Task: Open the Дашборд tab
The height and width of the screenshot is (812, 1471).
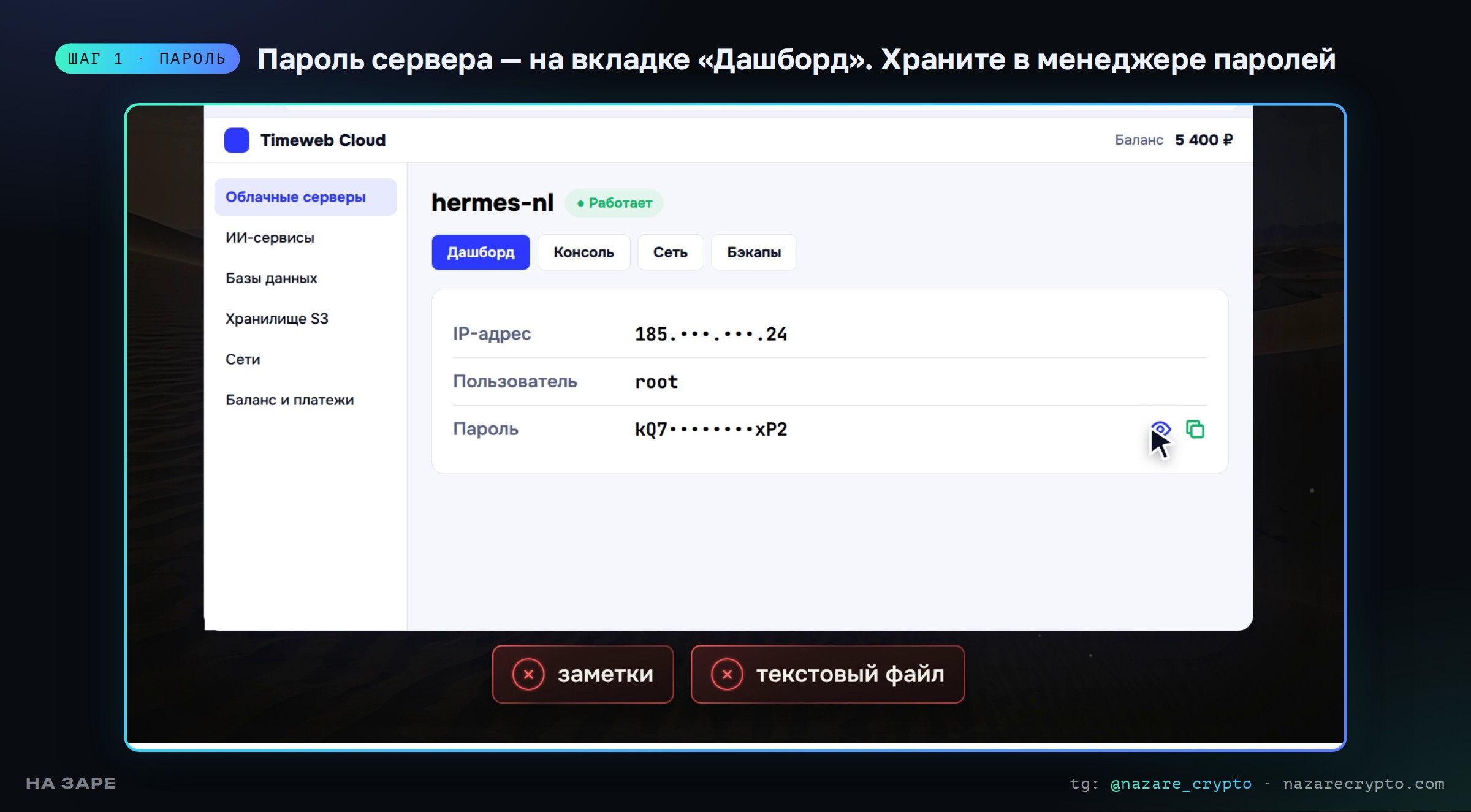Action: tap(481, 252)
